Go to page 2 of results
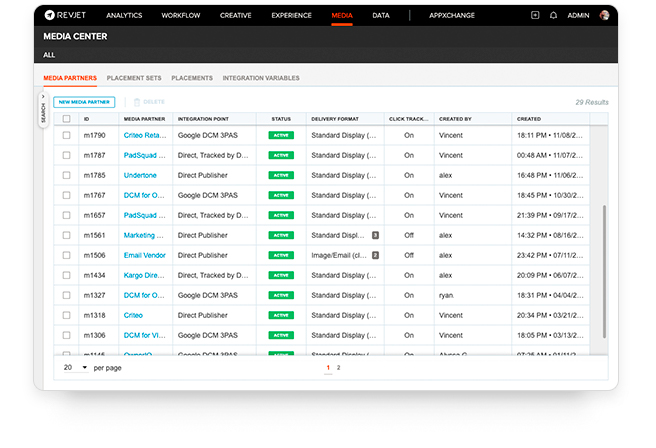This screenshot has width=656, height=448. click(338, 368)
